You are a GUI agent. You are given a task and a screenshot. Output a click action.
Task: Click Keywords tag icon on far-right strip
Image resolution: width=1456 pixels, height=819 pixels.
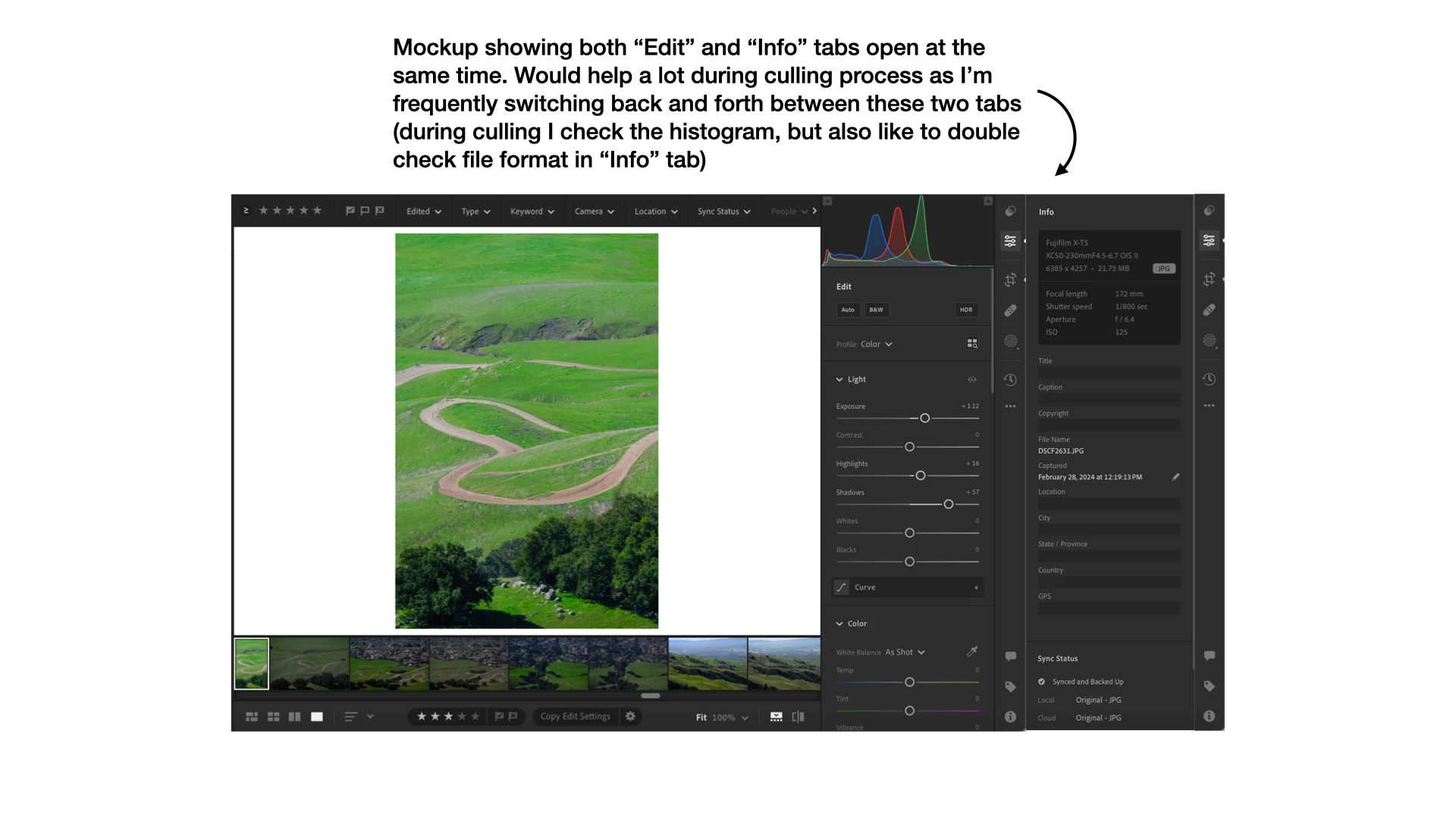[1209, 686]
